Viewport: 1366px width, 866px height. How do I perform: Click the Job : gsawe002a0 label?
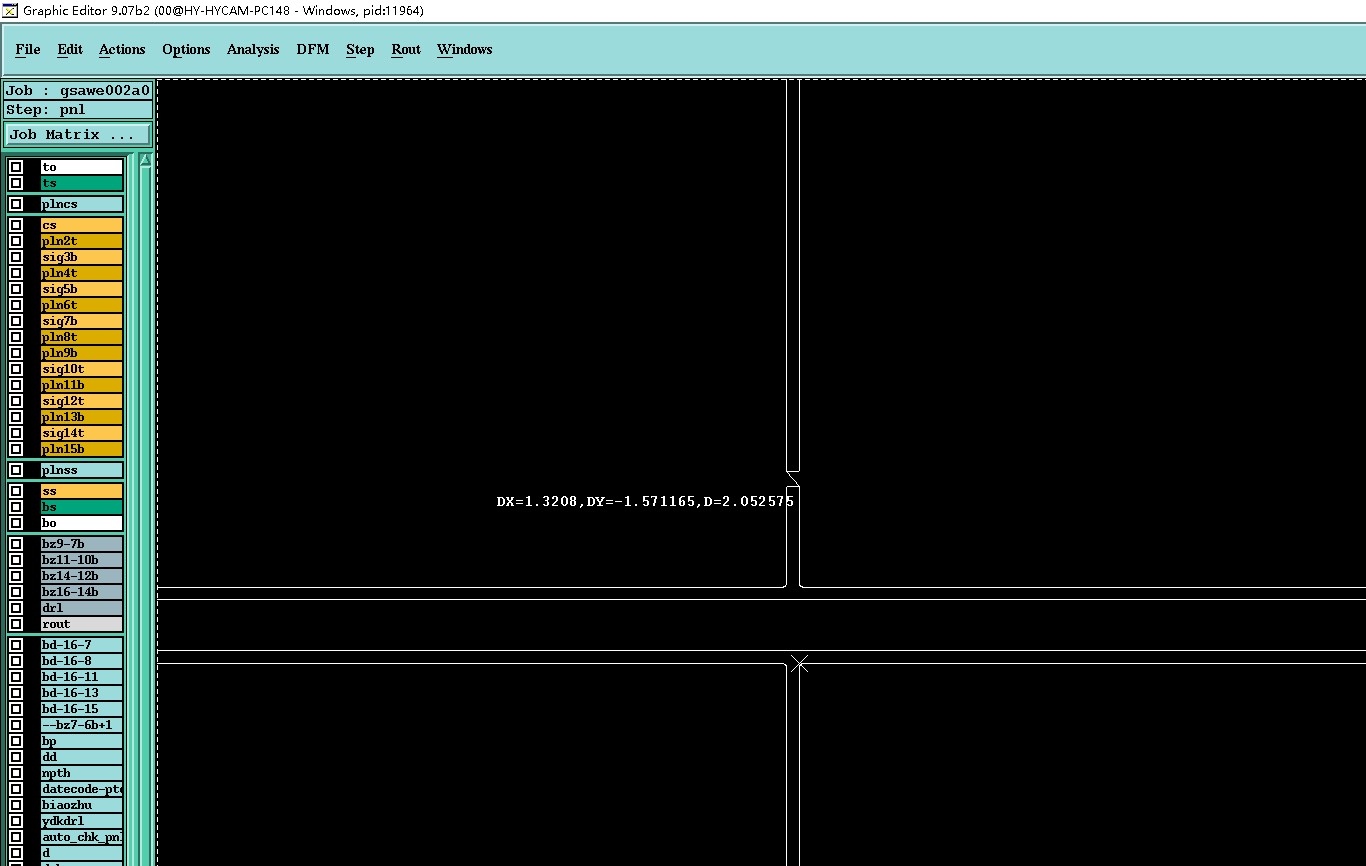(x=78, y=90)
